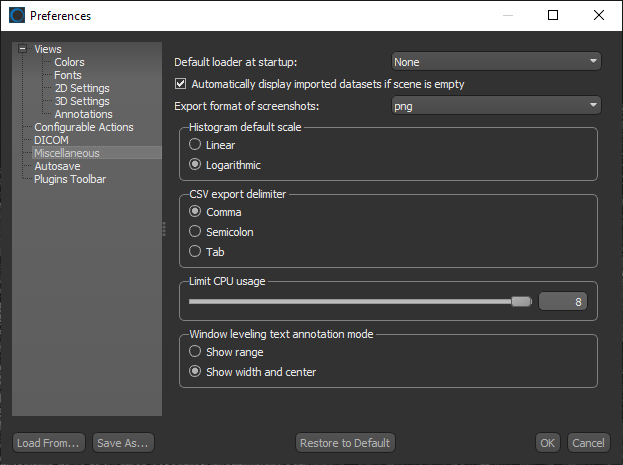Open 3D Settings preferences
The image size is (623, 465).
coord(82,101)
